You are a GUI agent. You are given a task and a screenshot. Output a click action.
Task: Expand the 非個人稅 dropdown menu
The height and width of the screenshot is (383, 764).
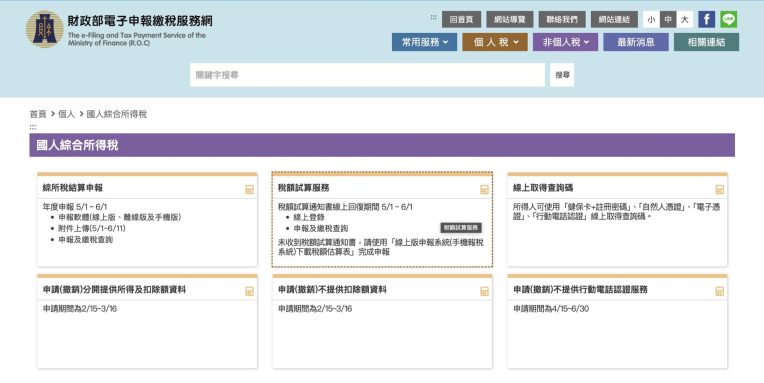pyautogui.click(x=566, y=42)
